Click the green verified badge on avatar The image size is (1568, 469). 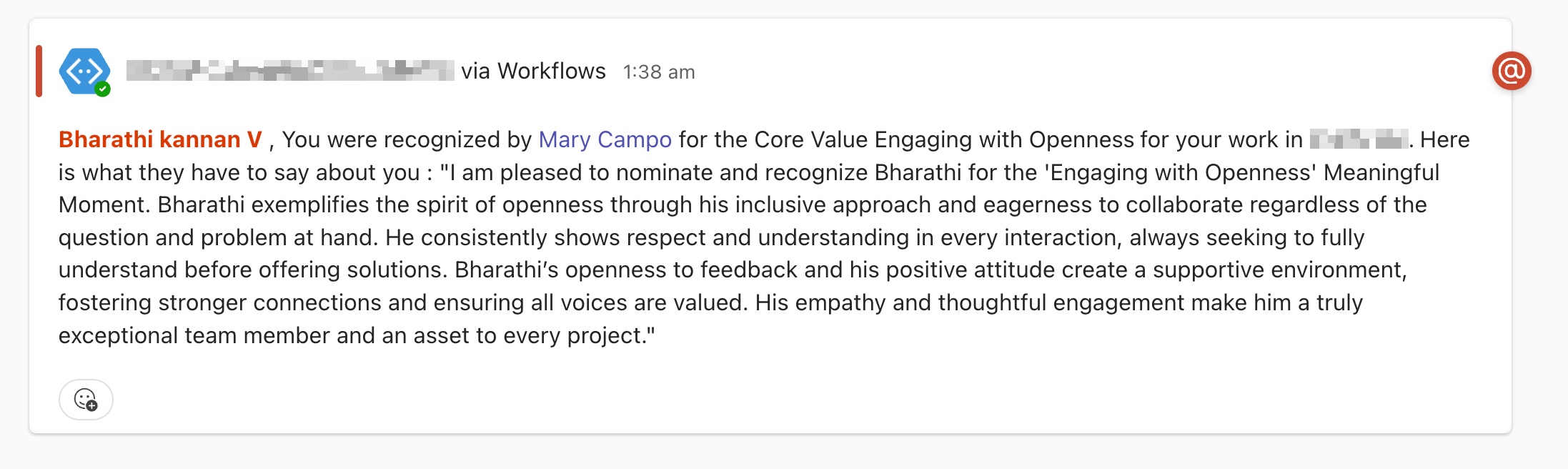click(x=103, y=89)
